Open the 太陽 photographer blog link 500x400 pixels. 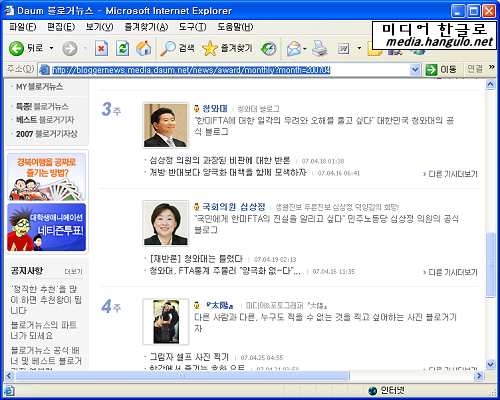(x=219, y=305)
